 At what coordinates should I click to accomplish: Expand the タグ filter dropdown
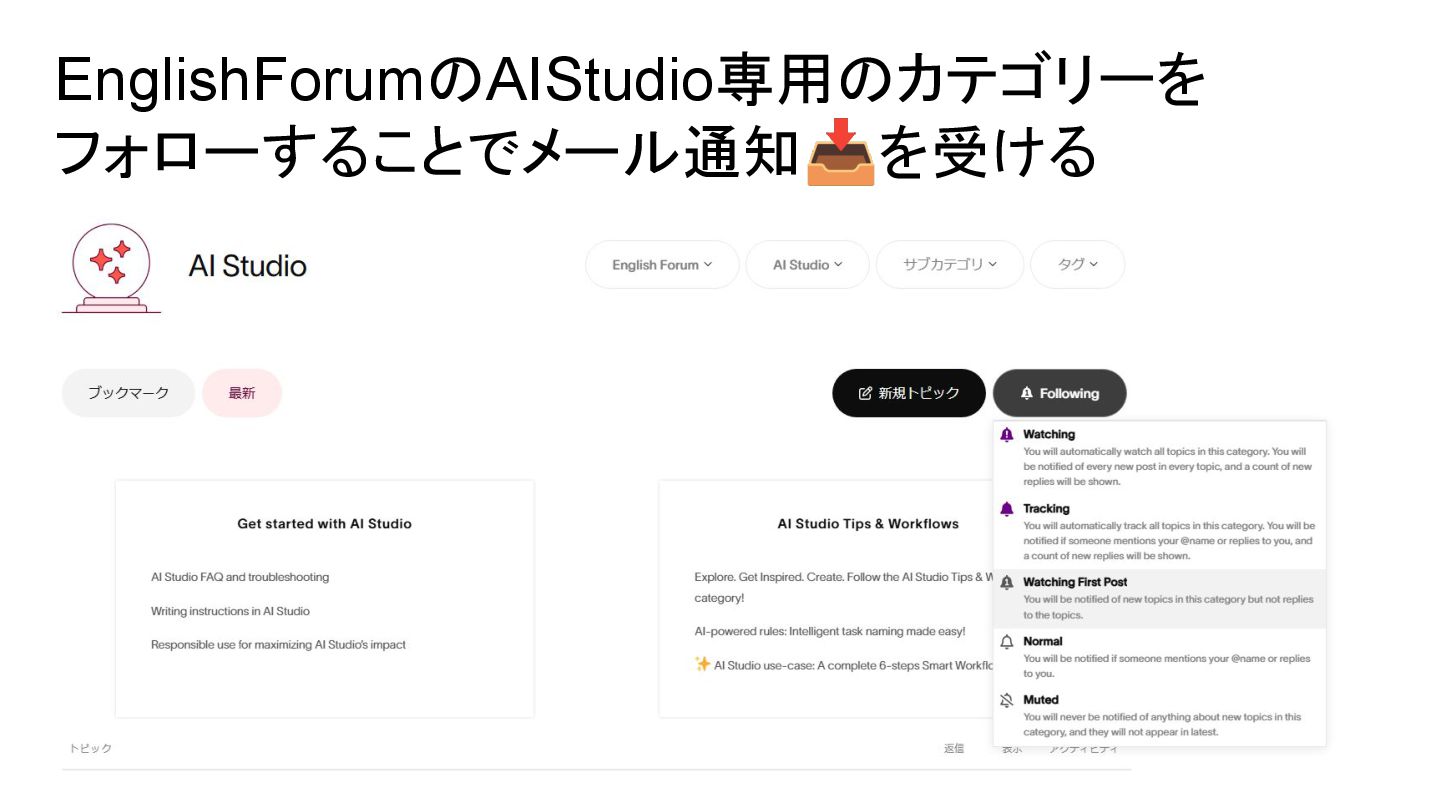pos(1078,265)
